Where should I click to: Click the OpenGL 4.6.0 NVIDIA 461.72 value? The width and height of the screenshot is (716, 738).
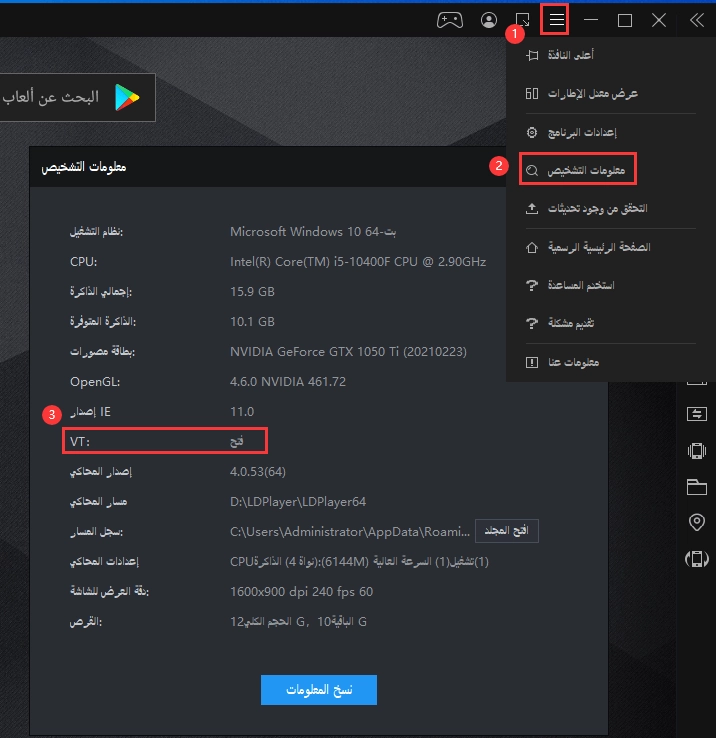pyautogui.click(x=288, y=382)
